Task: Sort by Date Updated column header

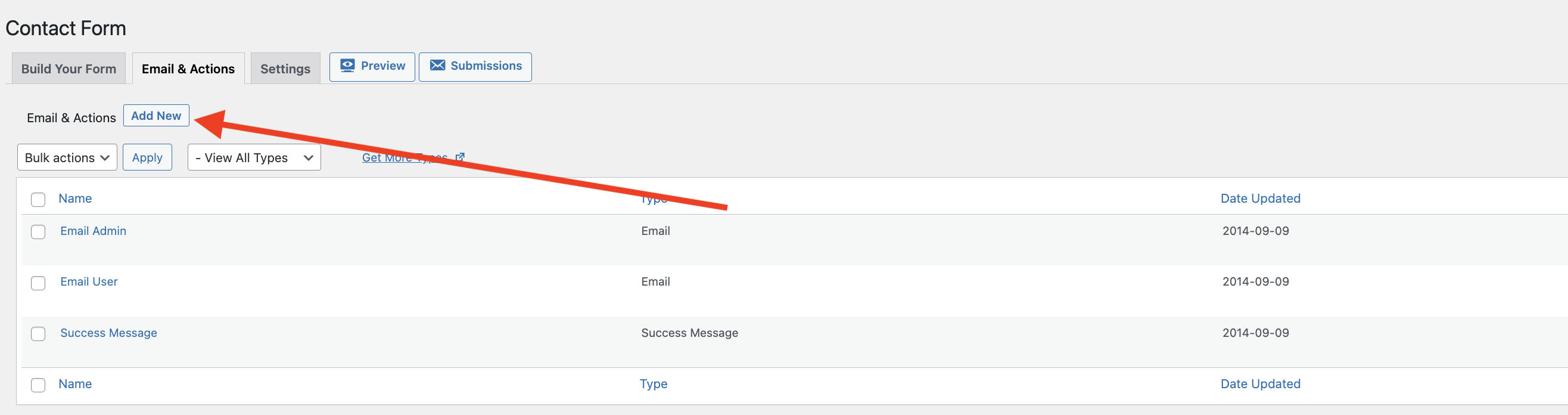Action: click(x=1260, y=198)
